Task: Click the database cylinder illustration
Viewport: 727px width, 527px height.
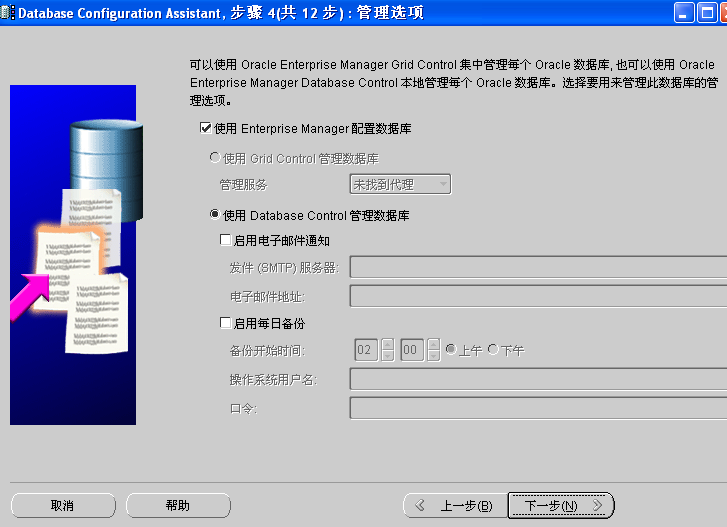Action: [x=107, y=169]
